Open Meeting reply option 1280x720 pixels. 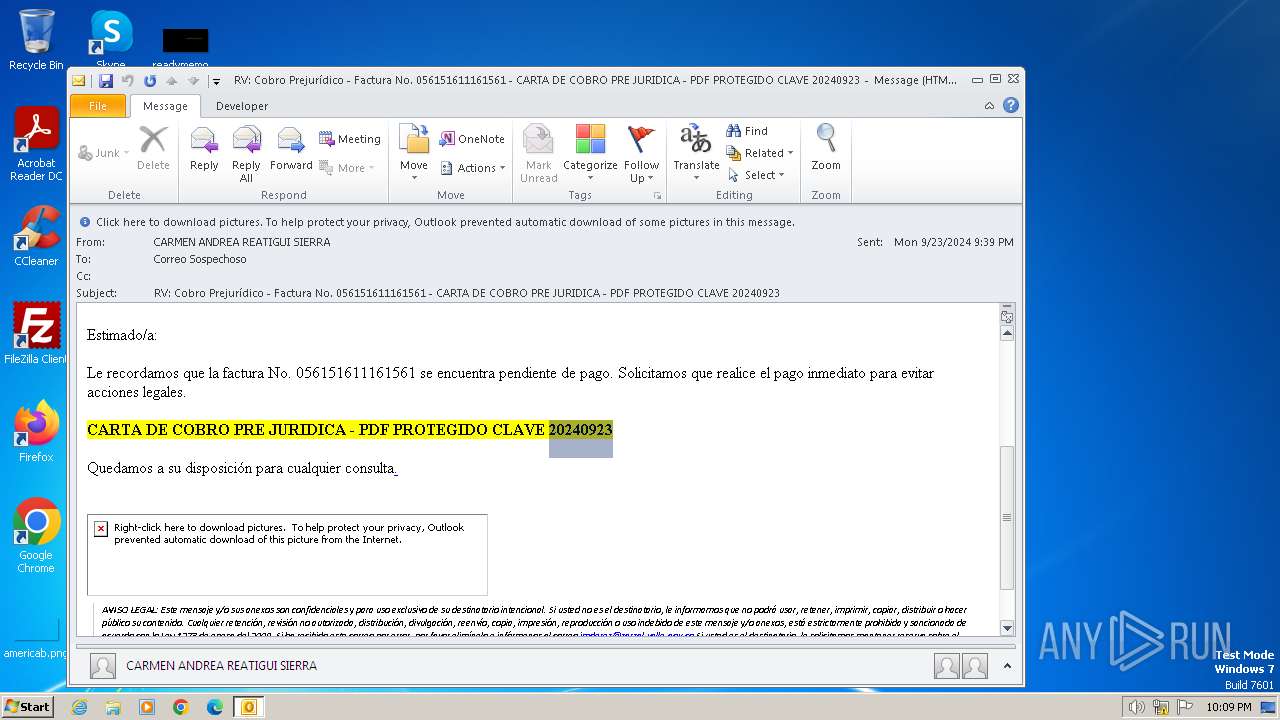click(x=350, y=139)
